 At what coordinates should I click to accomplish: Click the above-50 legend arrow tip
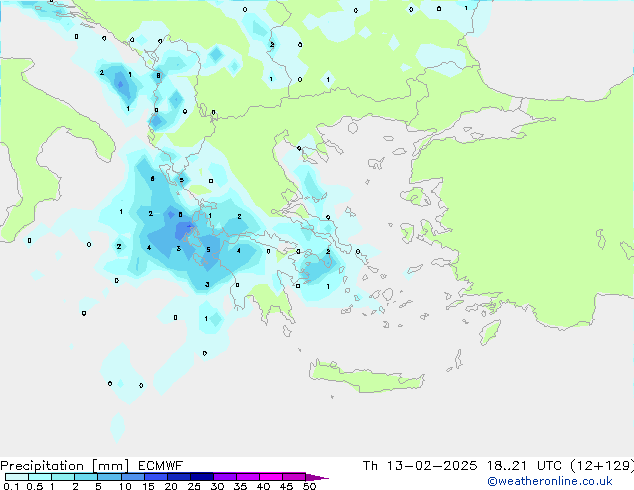(317, 477)
